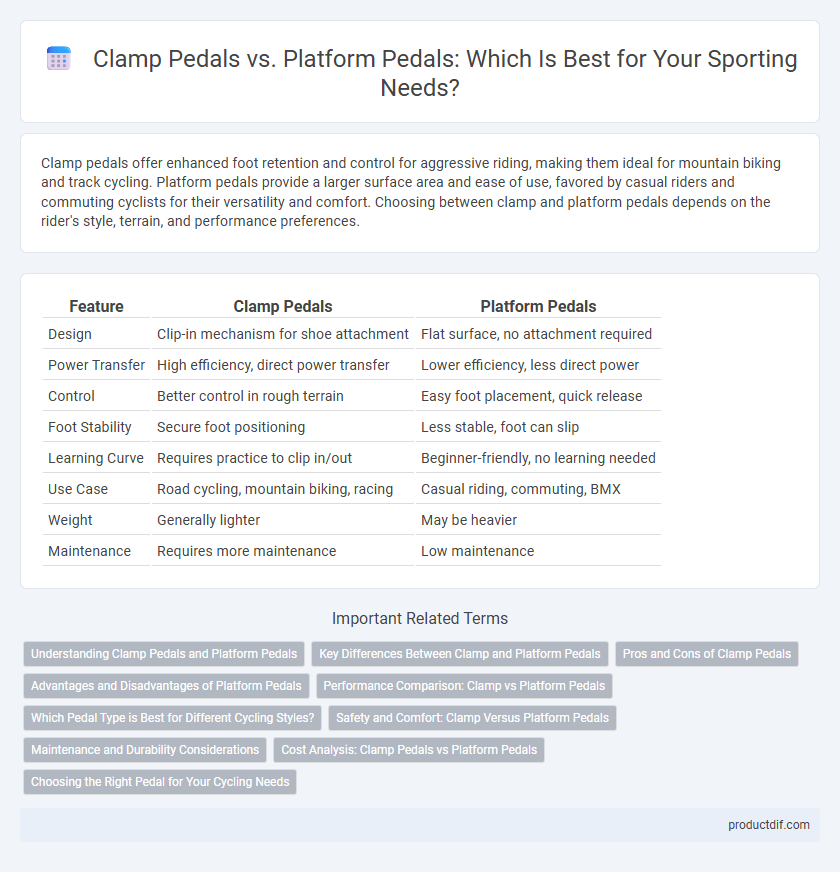840x872 pixels.
Task: Open Key Differences Between Clamp and Platform Pedals
Action: (459, 654)
